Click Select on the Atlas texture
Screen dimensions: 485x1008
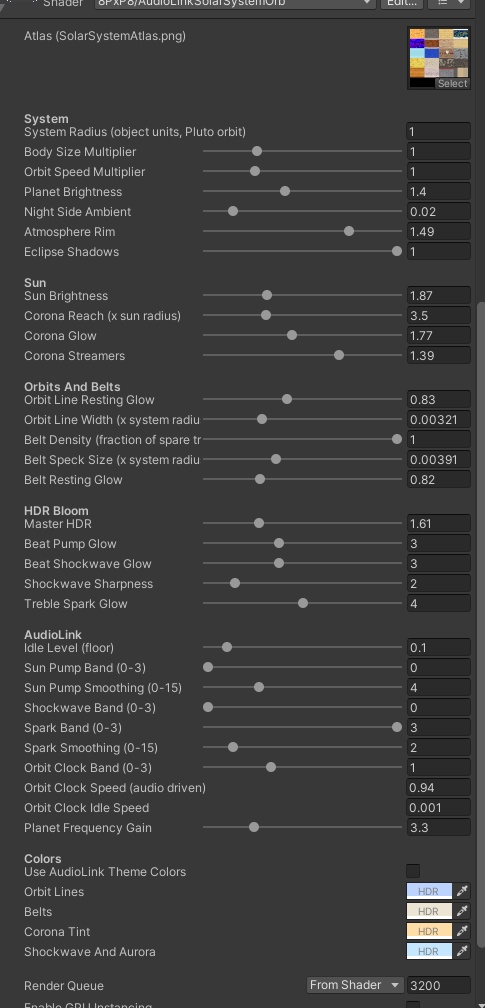tap(452, 84)
